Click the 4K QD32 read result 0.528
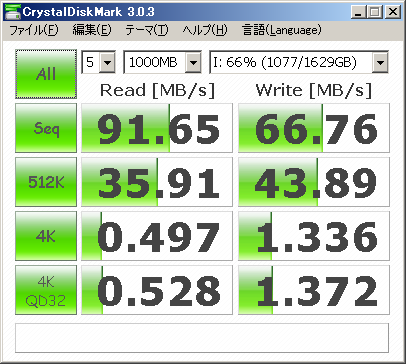Viewport: 406px width, 364px height. 157,290
